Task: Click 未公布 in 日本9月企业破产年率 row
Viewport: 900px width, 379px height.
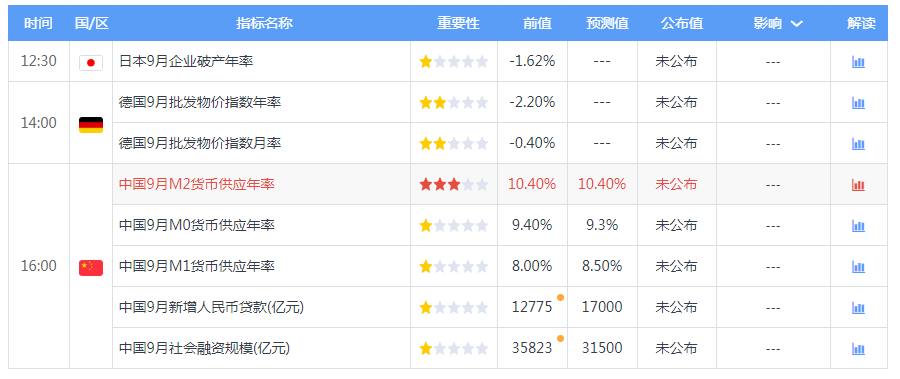Action: 676,61
